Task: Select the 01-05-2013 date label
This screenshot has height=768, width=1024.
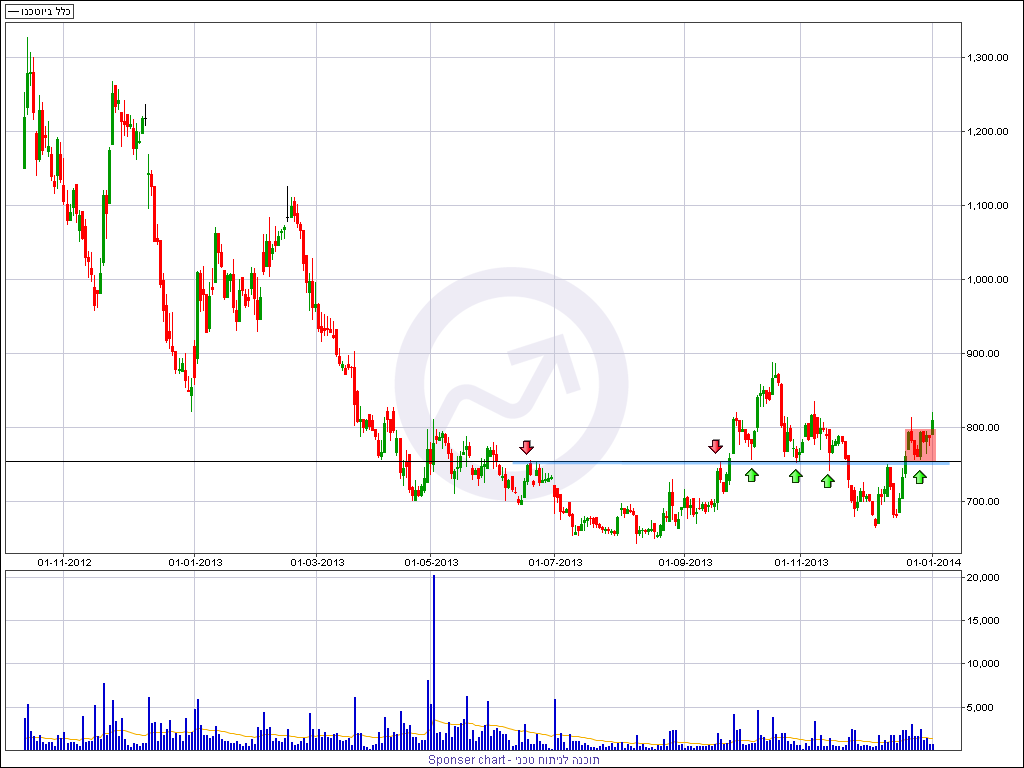Action: [431, 562]
